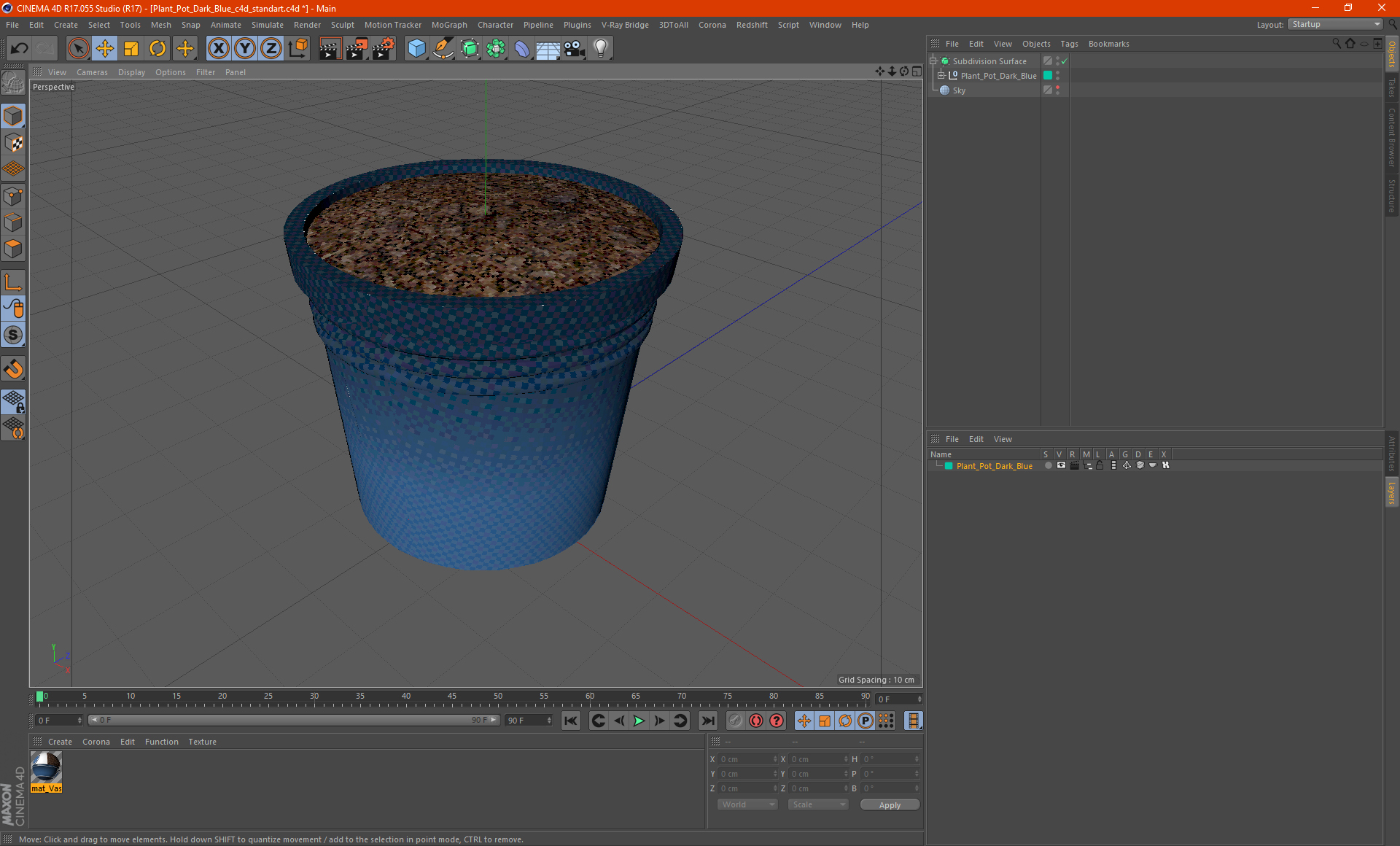Select the Scale tool in the toolbar

click(x=131, y=49)
